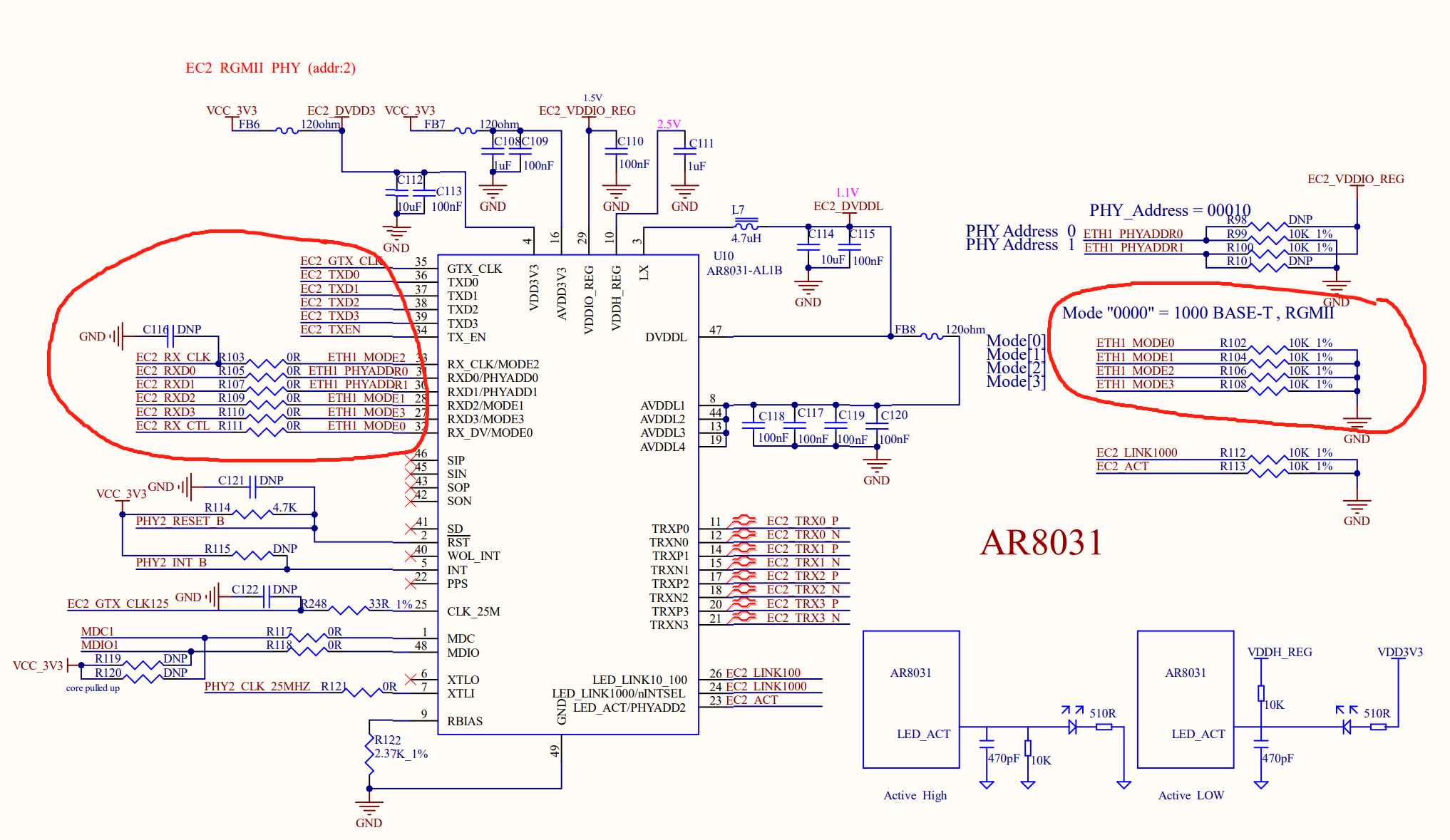Select the "FB8" ferrite bead label
Screen dimensions: 1450x840
point(905,329)
